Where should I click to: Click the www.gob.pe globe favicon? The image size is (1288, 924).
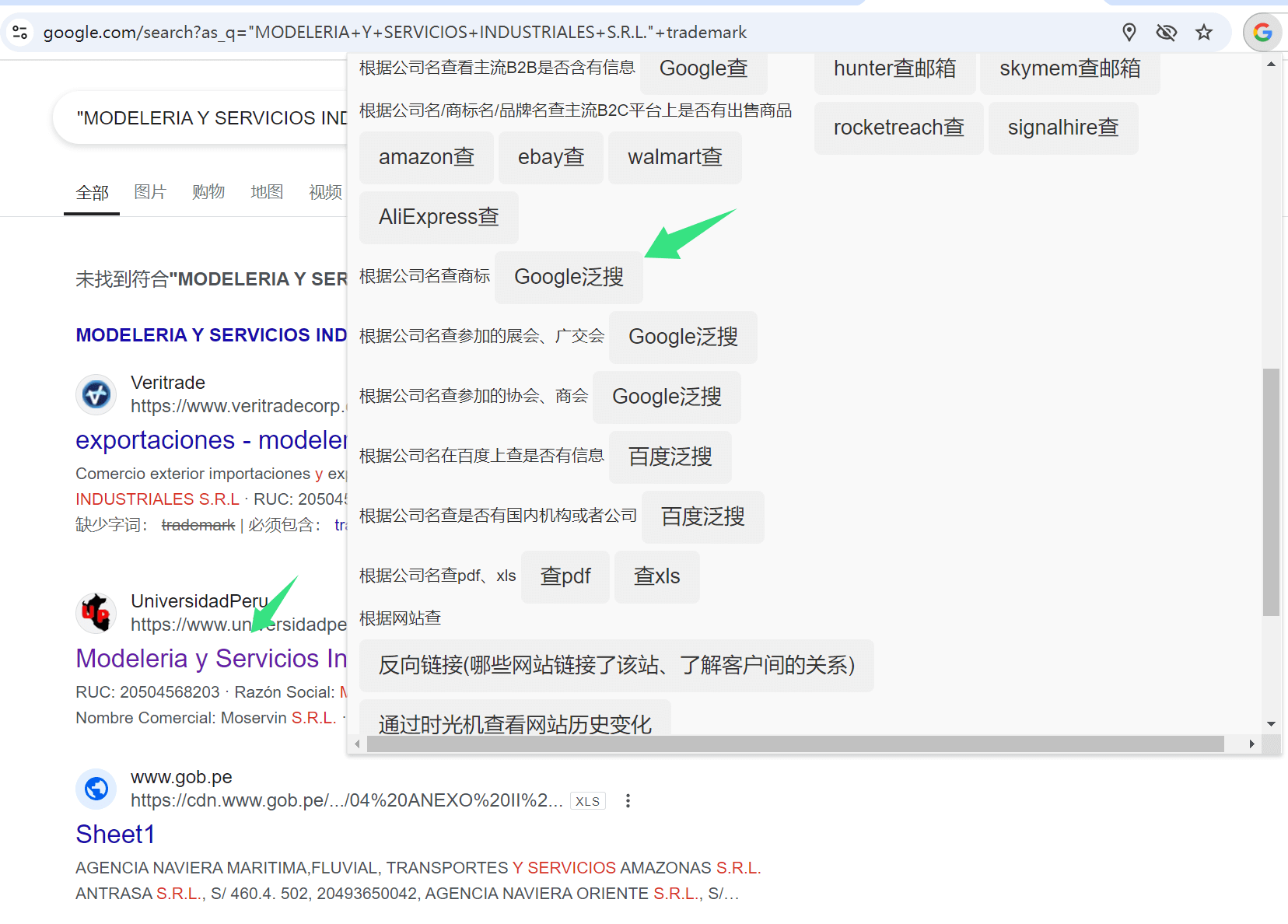[x=96, y=789]
